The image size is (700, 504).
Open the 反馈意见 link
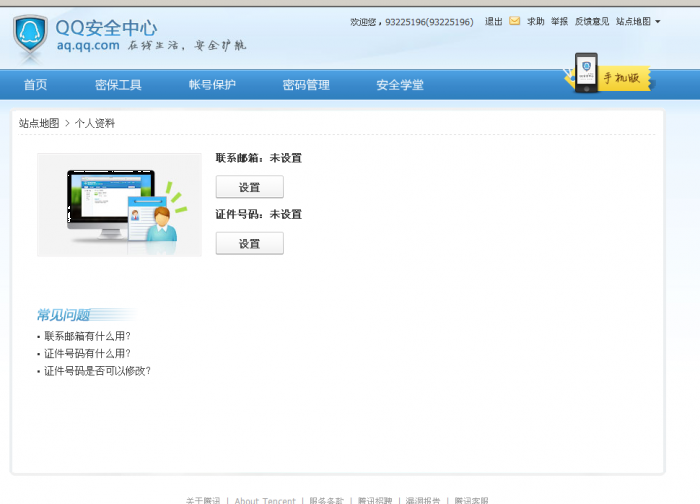click(x=592, y=21)
